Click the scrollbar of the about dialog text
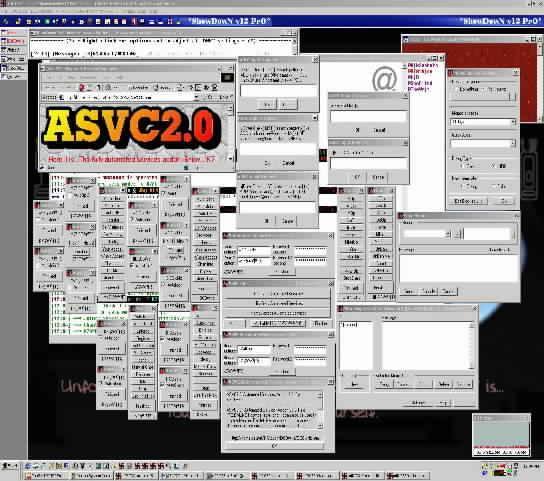 pos(320,411)
